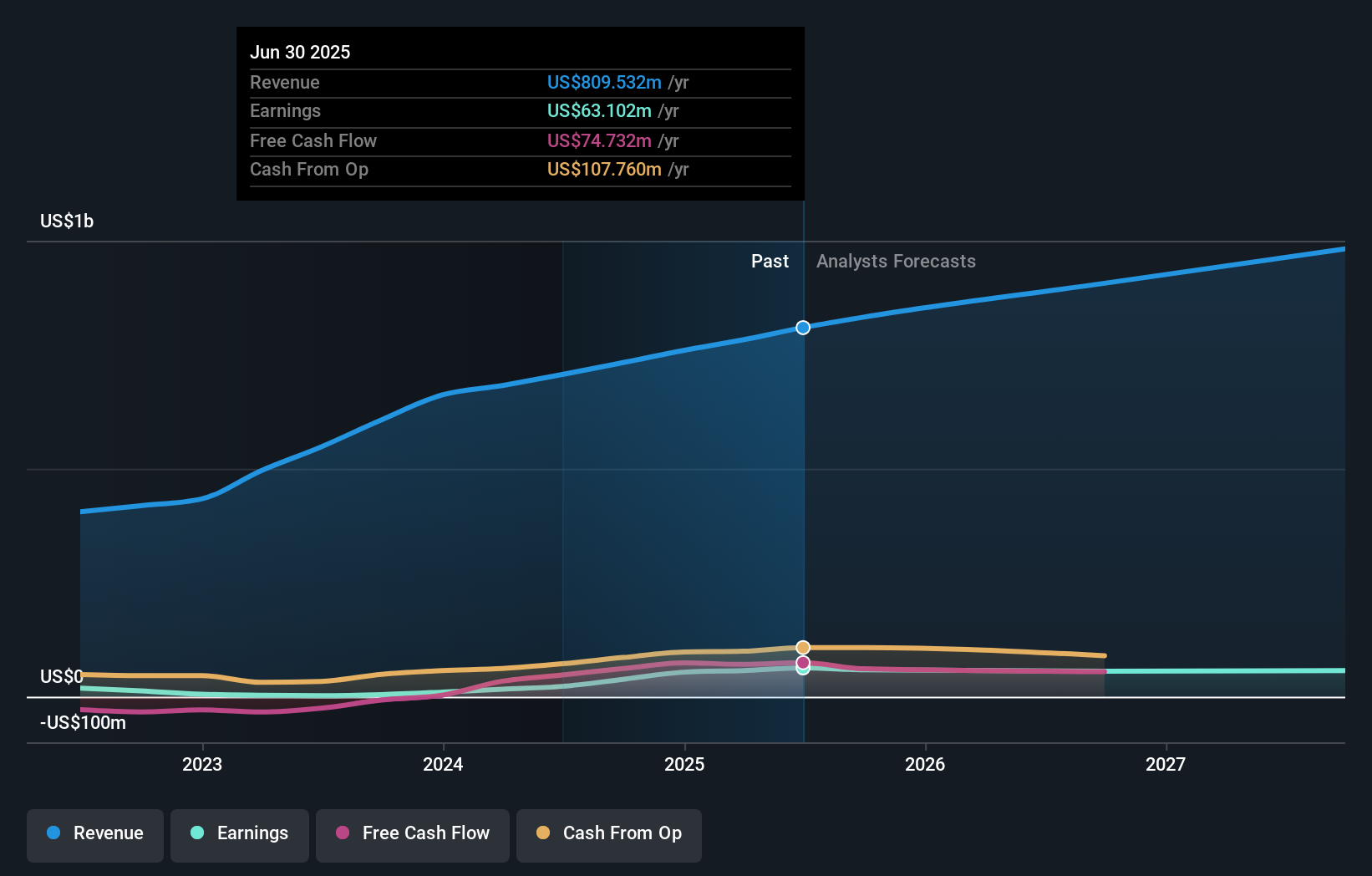The height and width of the screenshot is (876, 1372).
Task: Click the 2027 x-axis label
Action: 1166,764
